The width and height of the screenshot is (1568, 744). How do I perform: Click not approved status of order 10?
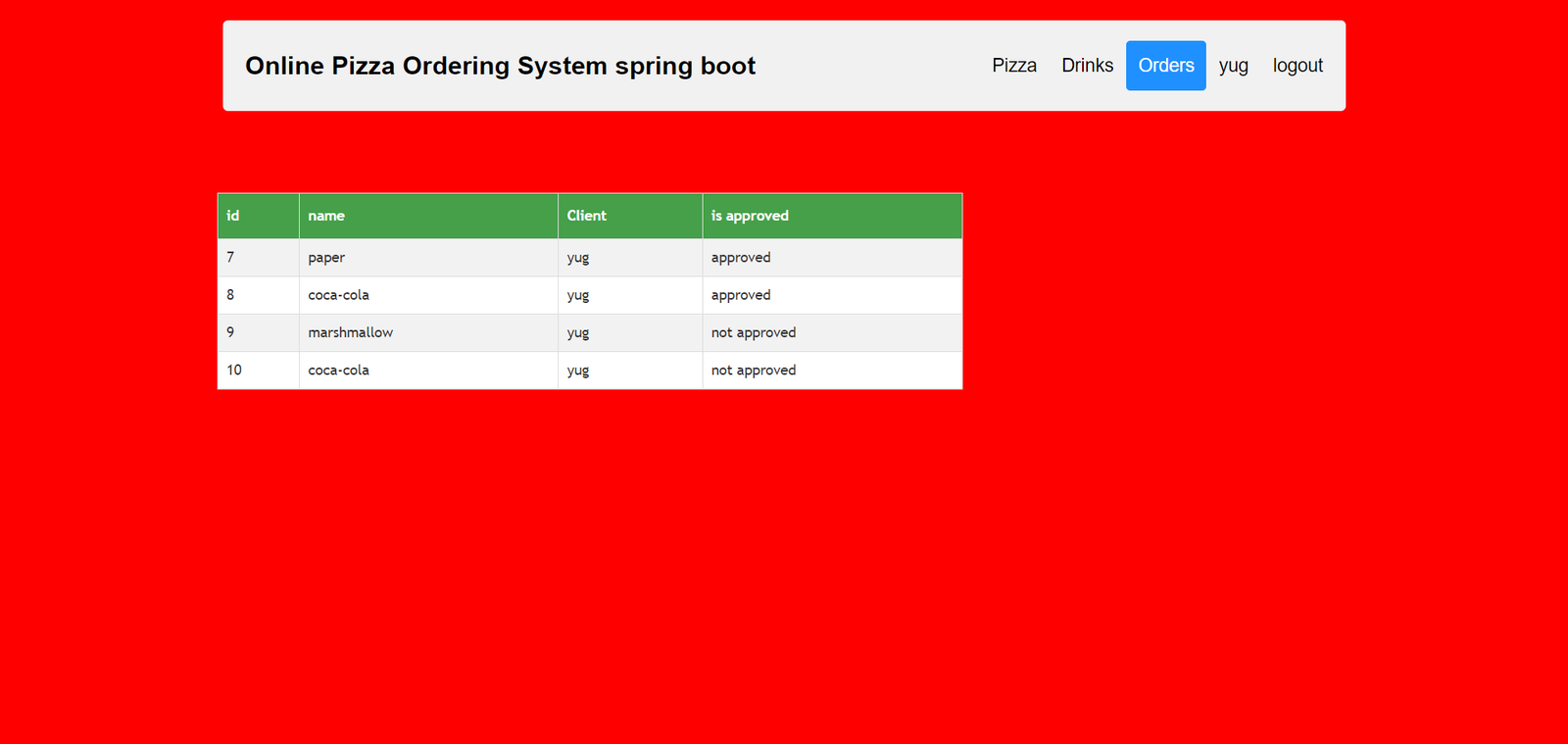[754, 371]
